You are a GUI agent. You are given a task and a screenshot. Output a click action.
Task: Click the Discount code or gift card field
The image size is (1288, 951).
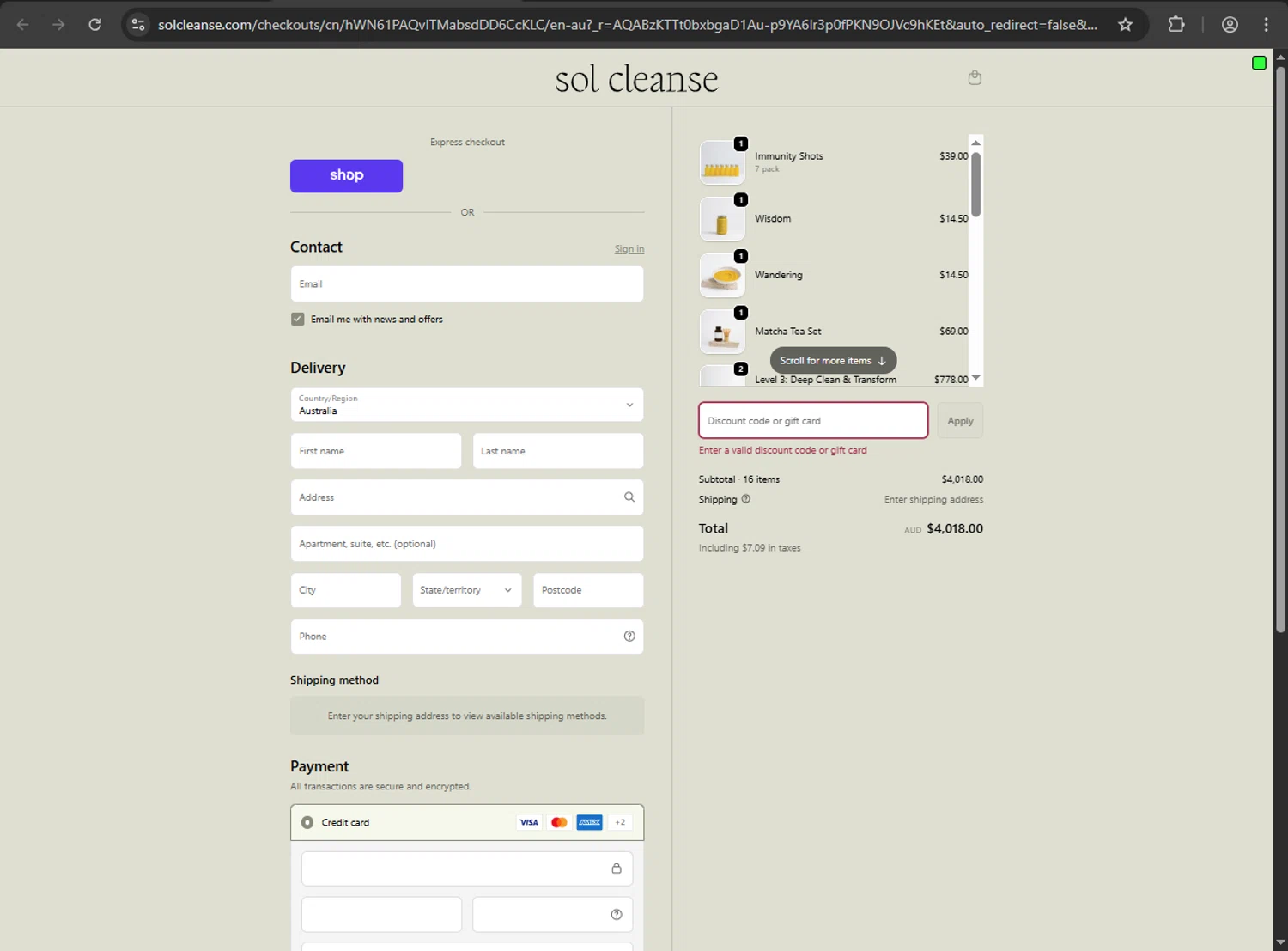tap(813, 421)
